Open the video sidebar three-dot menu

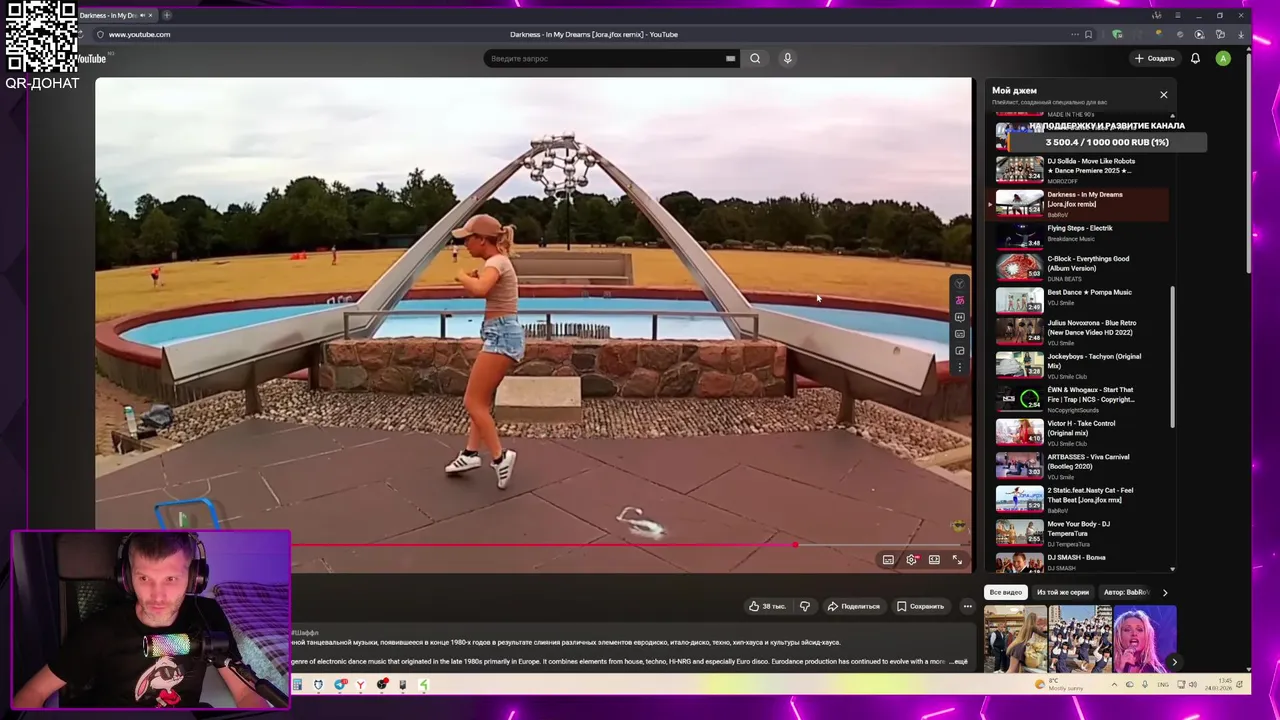[x=959, y=368]
